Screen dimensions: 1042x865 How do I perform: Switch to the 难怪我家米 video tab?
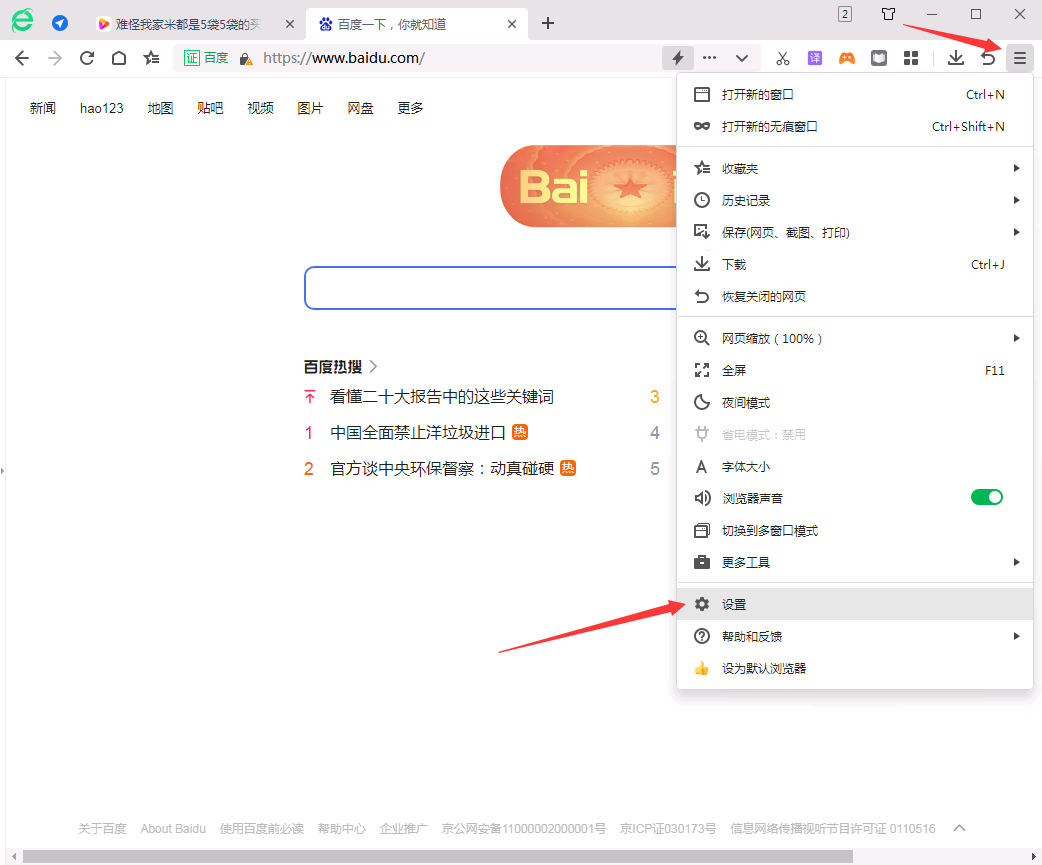point(187,24)
